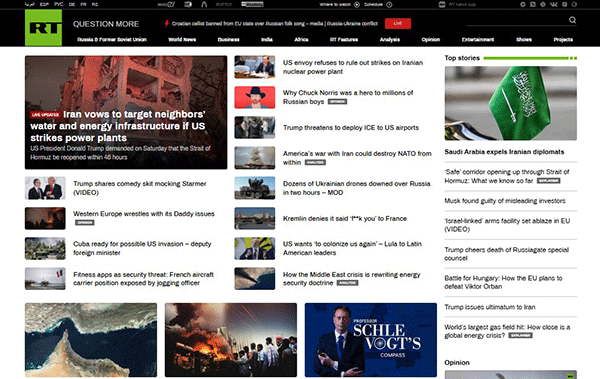Open the Fitness apps as security threat article
The width and height of the screenshot is (600, 379).
pos(143,279)
